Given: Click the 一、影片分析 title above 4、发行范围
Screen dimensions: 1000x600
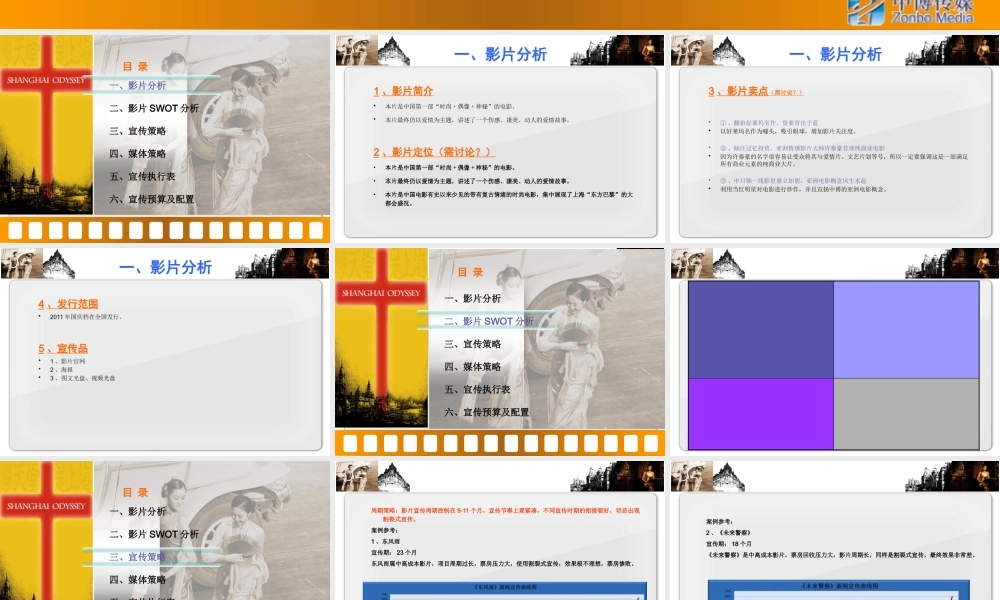Looking at the screenshot, I should pos(165,267).
